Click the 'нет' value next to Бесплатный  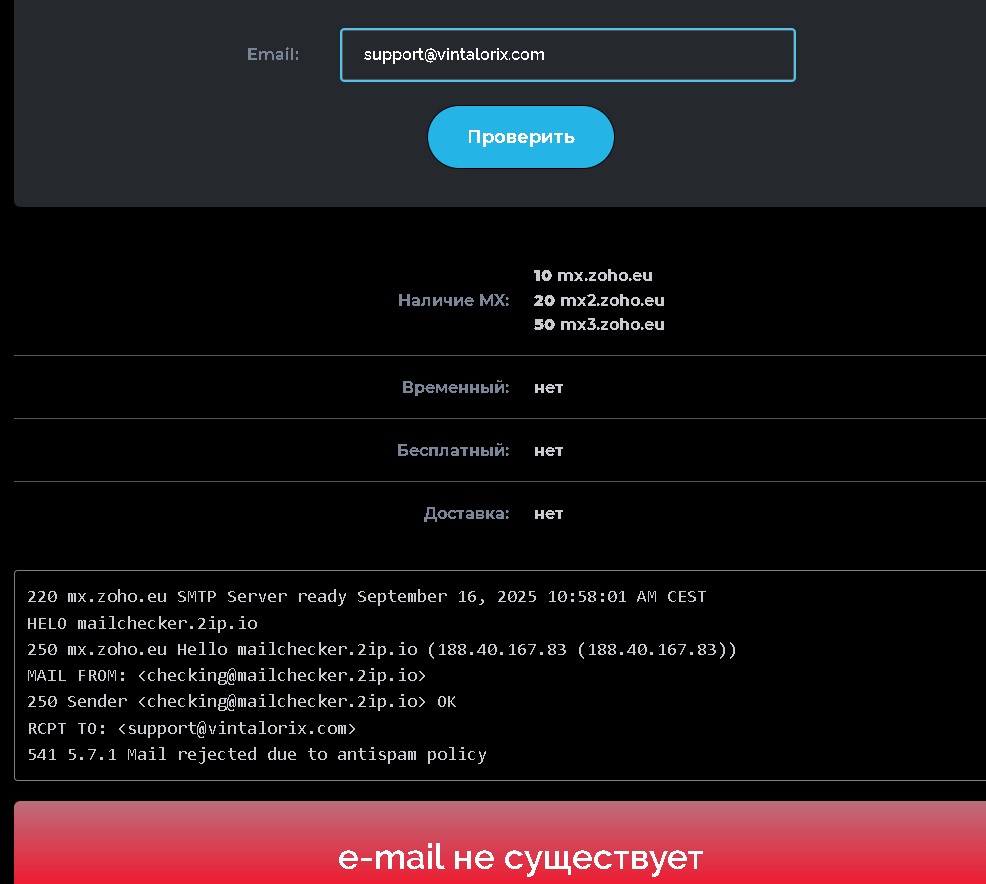click(x=548, y=451)
